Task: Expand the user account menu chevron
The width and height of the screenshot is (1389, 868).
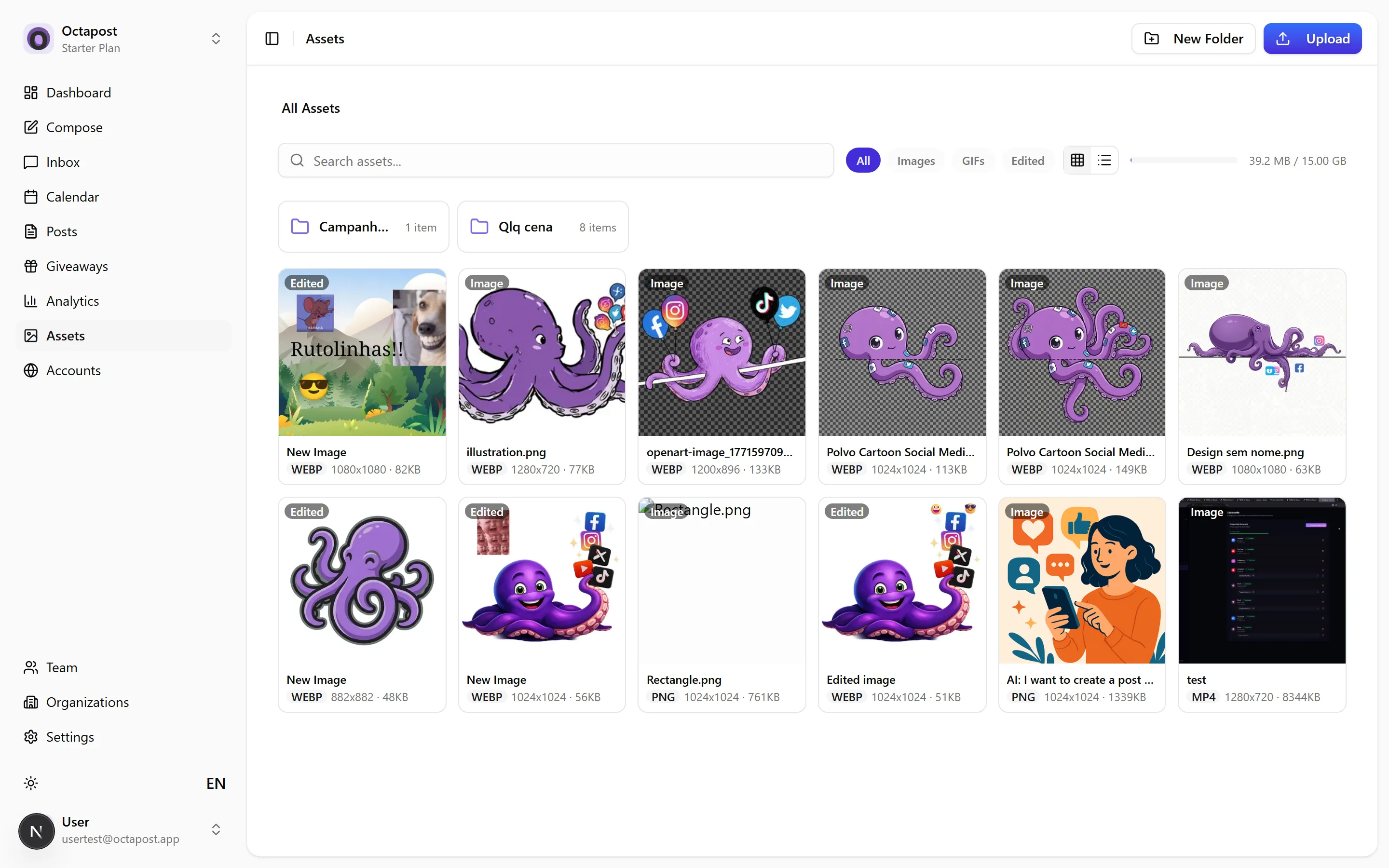Action: (x=216, y=829)
